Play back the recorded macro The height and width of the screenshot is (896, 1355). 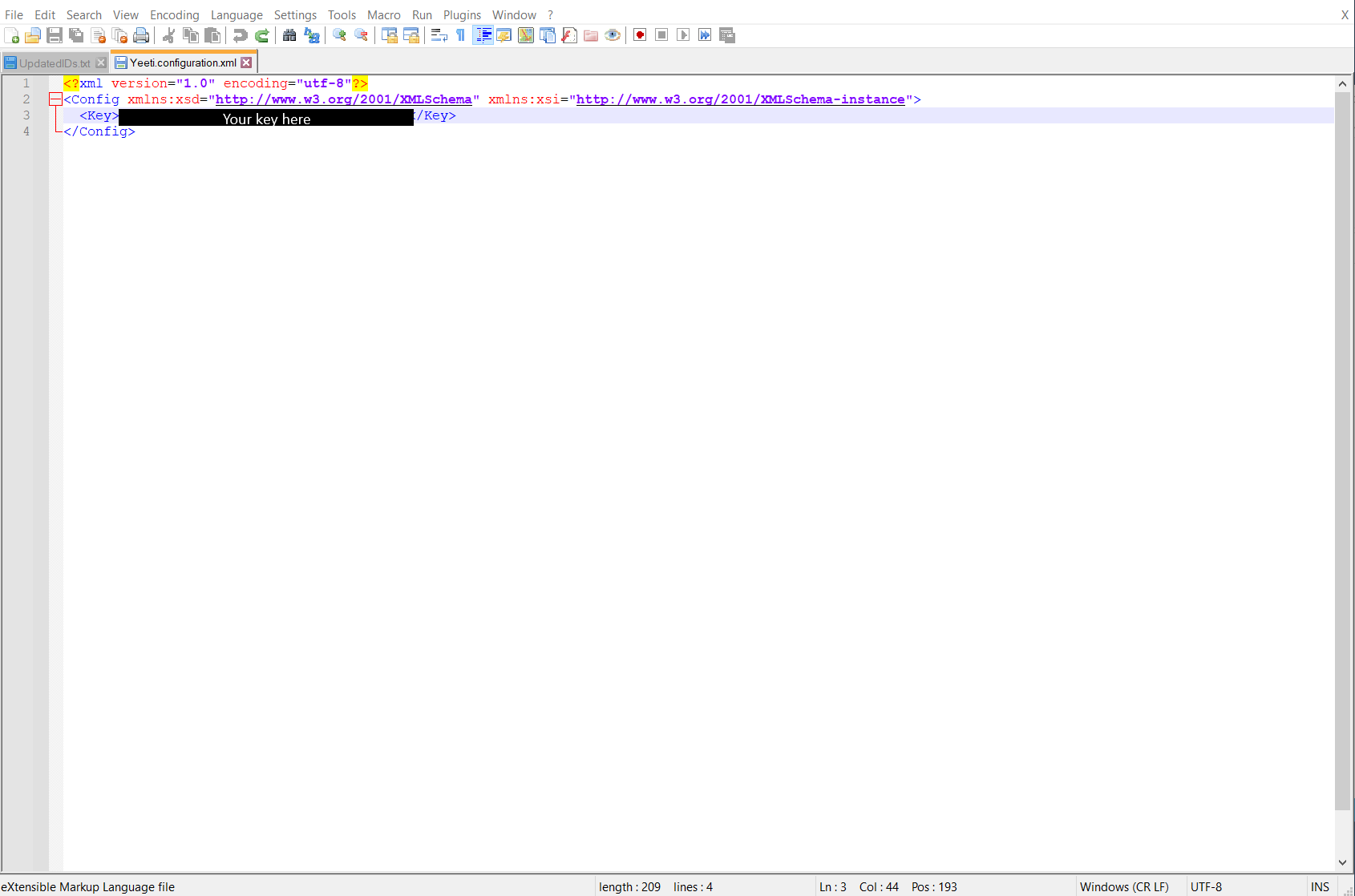[x=683, y=35]
